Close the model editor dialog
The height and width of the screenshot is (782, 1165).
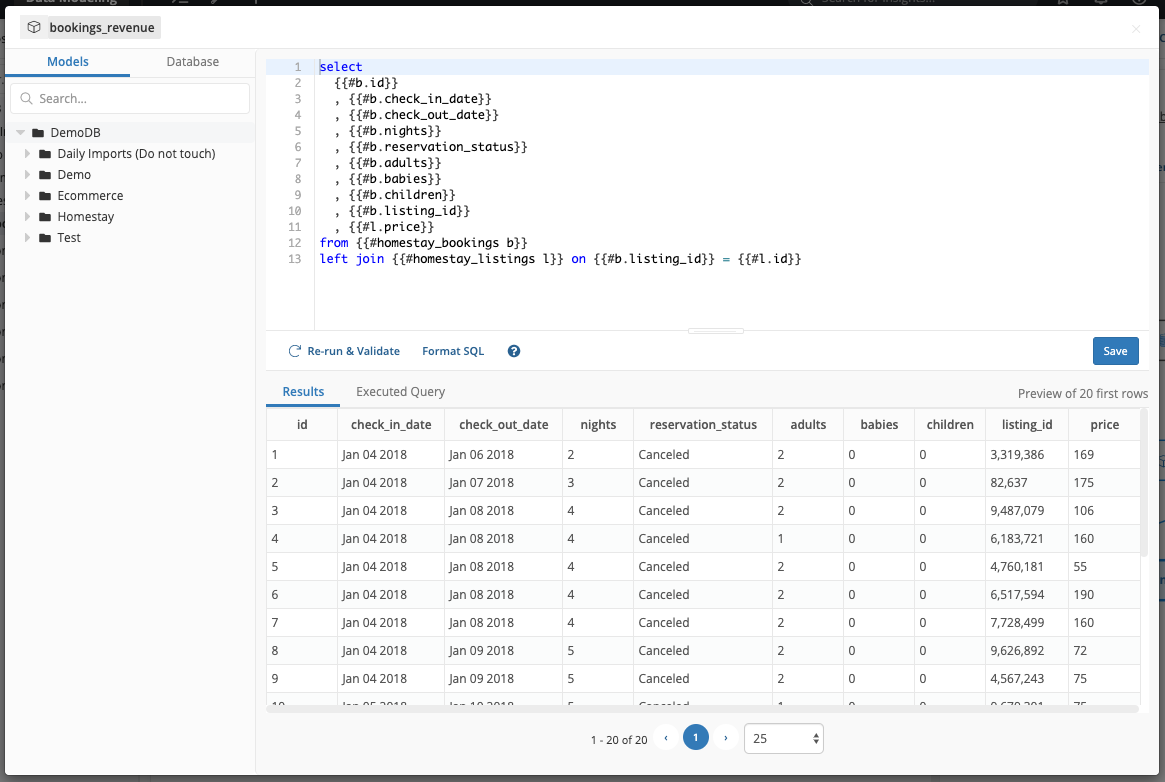1136,29
